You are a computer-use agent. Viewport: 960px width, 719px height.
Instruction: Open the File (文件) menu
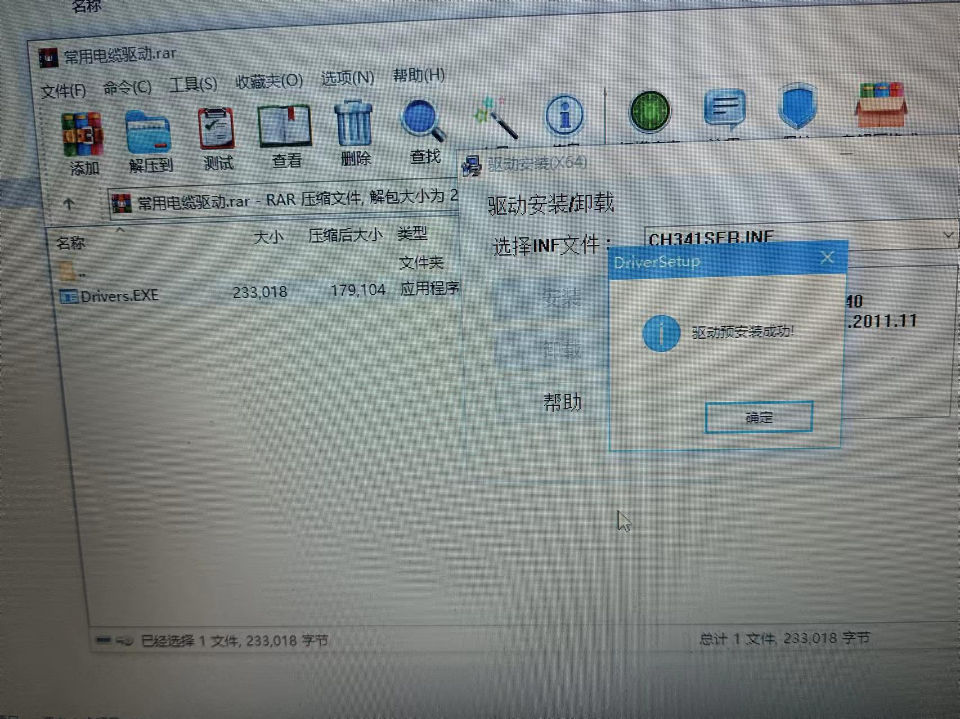coord(63,91)
